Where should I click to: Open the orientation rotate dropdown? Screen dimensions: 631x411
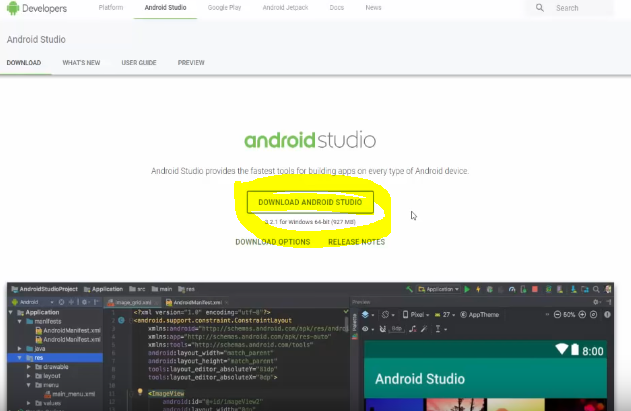(x=388, y=314)
